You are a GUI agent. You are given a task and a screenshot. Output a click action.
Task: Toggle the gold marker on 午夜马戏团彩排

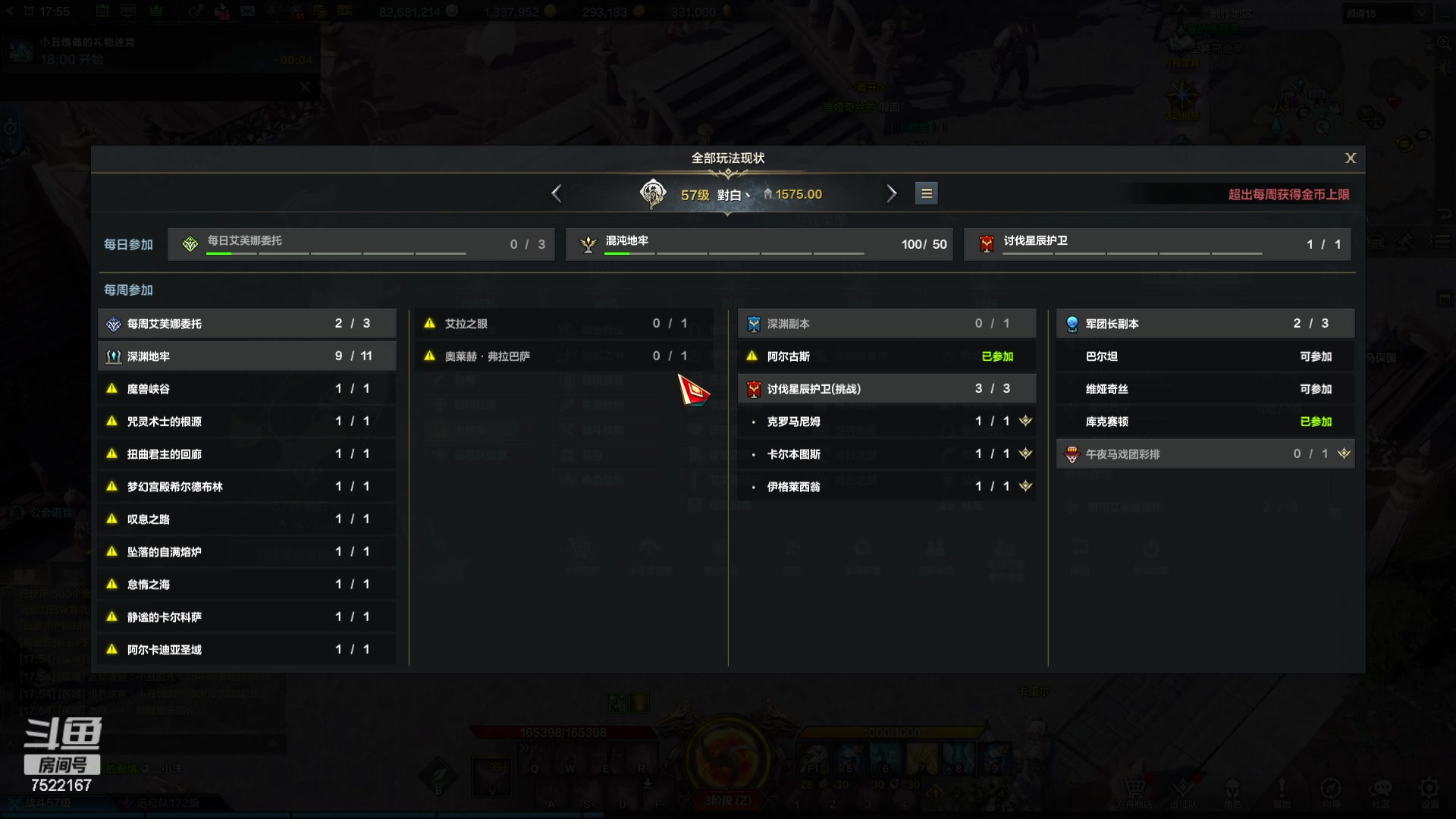[x=1345, y=453]
